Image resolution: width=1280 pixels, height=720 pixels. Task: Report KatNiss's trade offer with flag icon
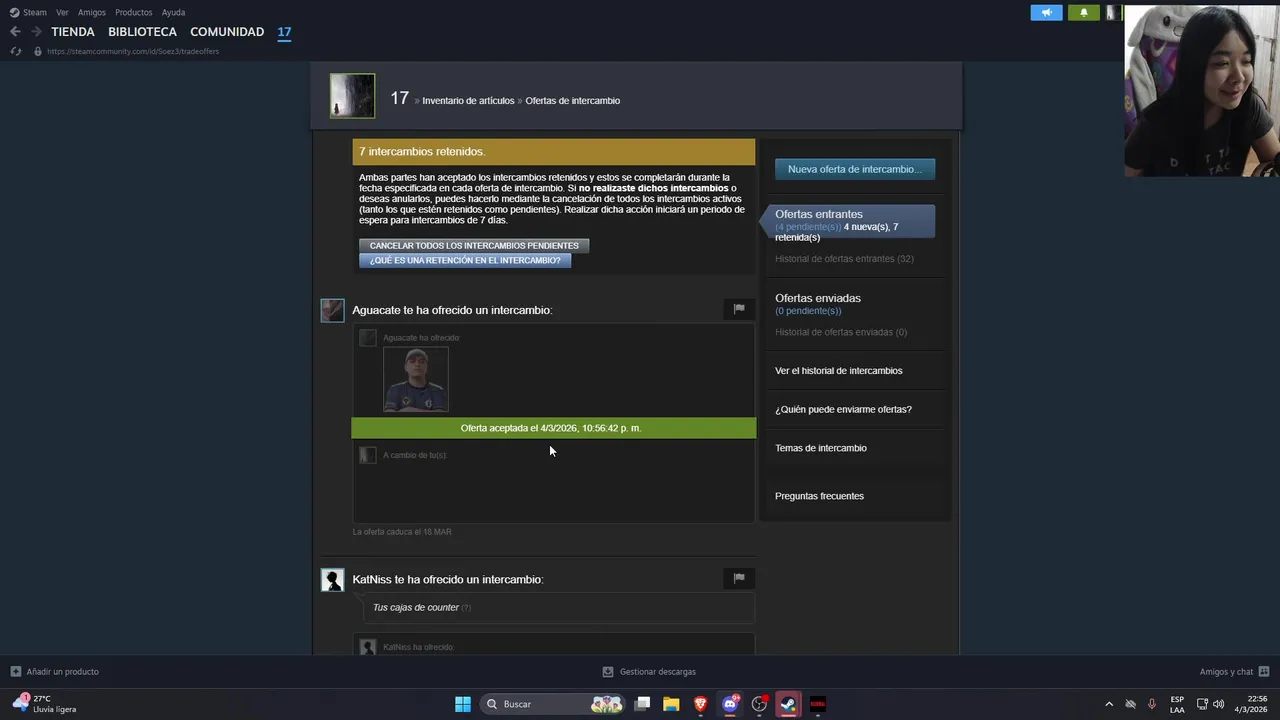point(739,578)
